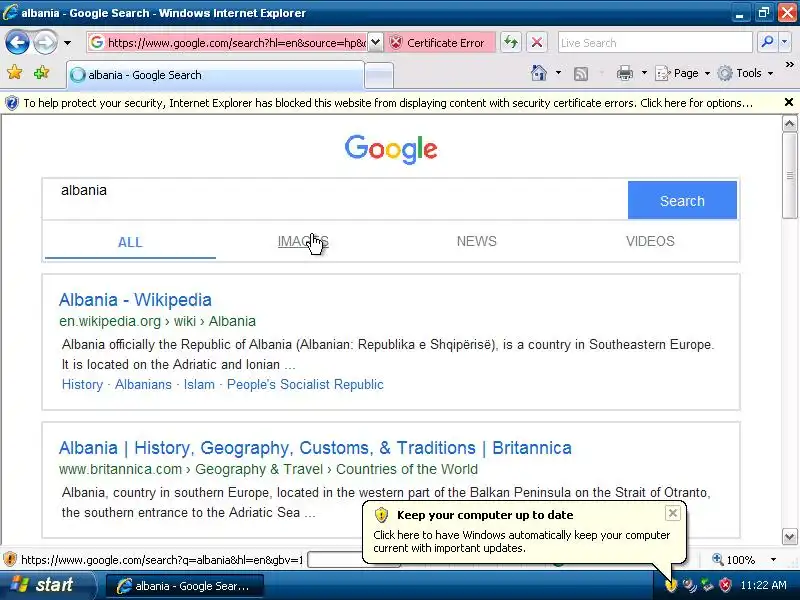Close the Keep your computer up to date balloon
The image size is (800, 600).
coord(672,513)
